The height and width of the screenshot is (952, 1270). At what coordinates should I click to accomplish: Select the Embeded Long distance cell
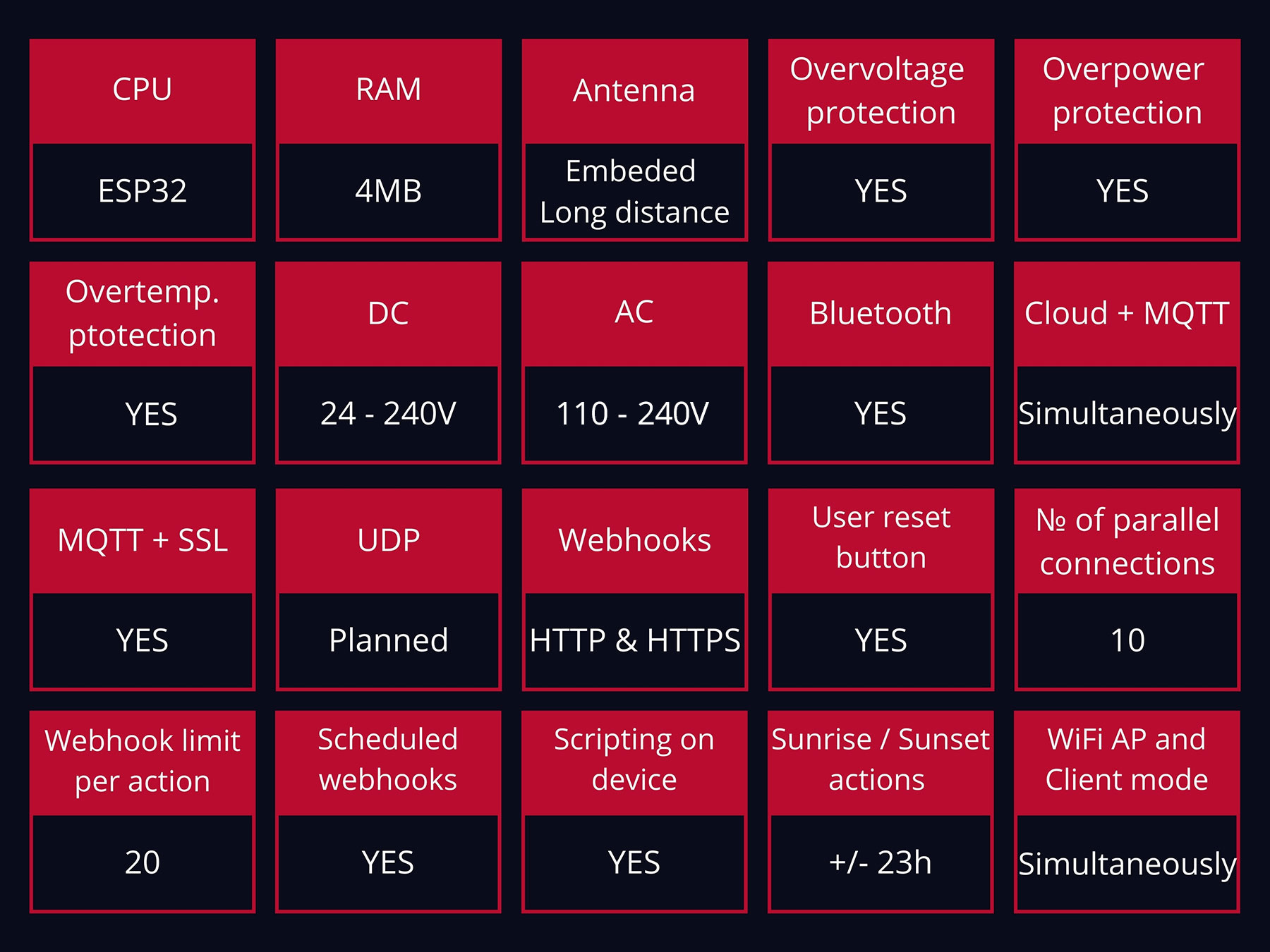click(x=635, y=191)
